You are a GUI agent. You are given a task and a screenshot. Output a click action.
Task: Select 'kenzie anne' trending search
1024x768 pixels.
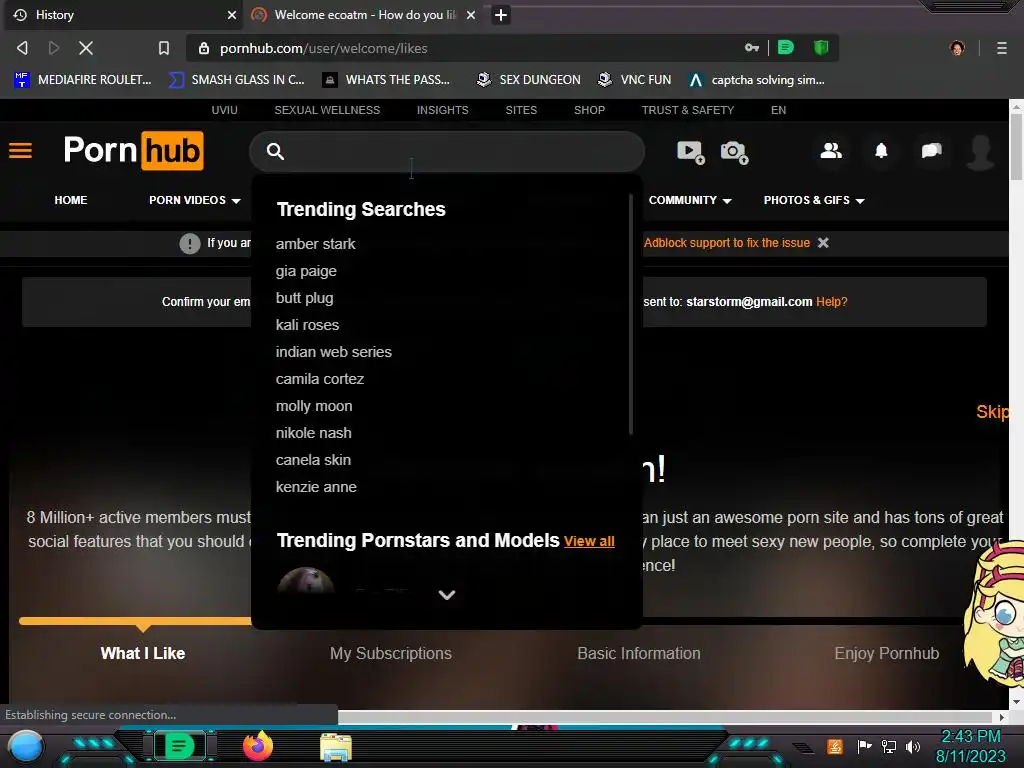pos(316,487)
